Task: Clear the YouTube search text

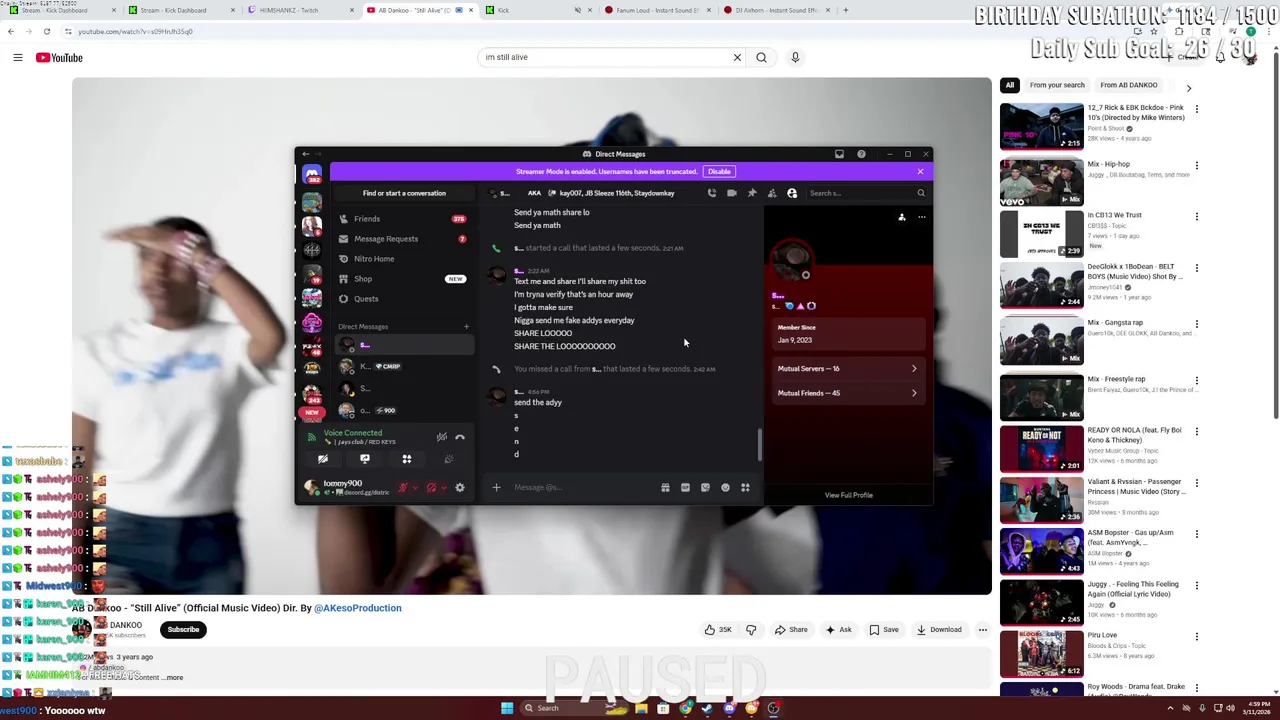Action: (737, 57)
